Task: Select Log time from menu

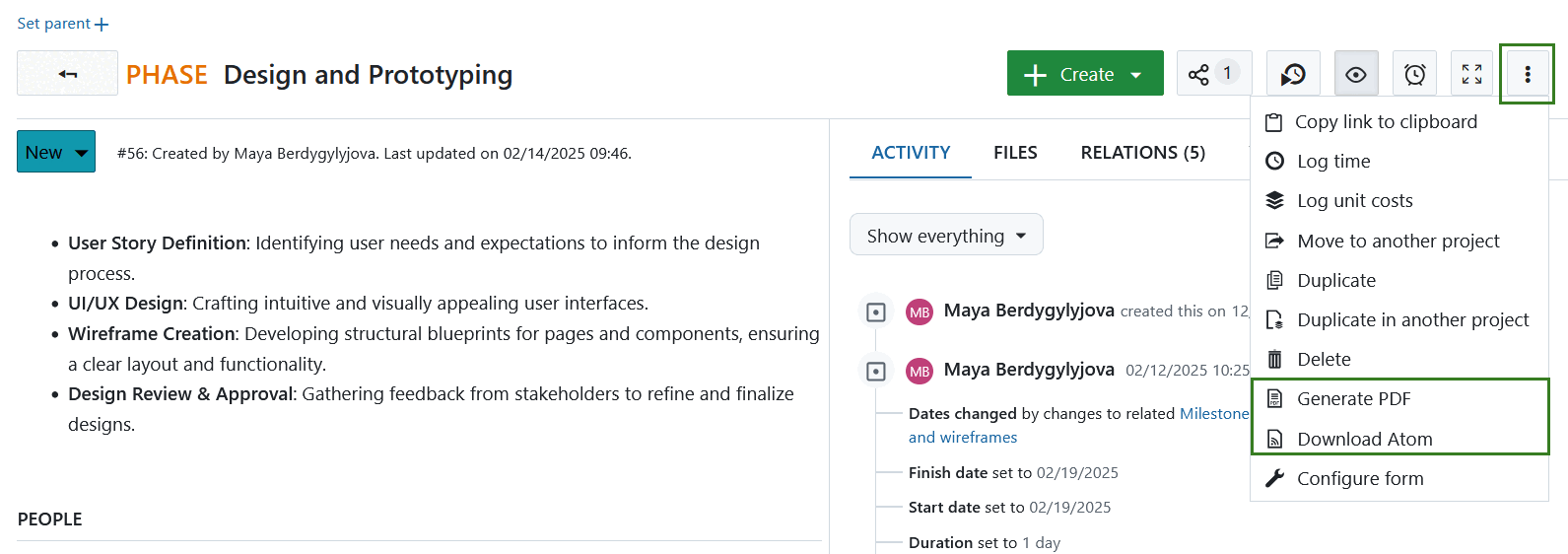Action: click(1332, 162)
